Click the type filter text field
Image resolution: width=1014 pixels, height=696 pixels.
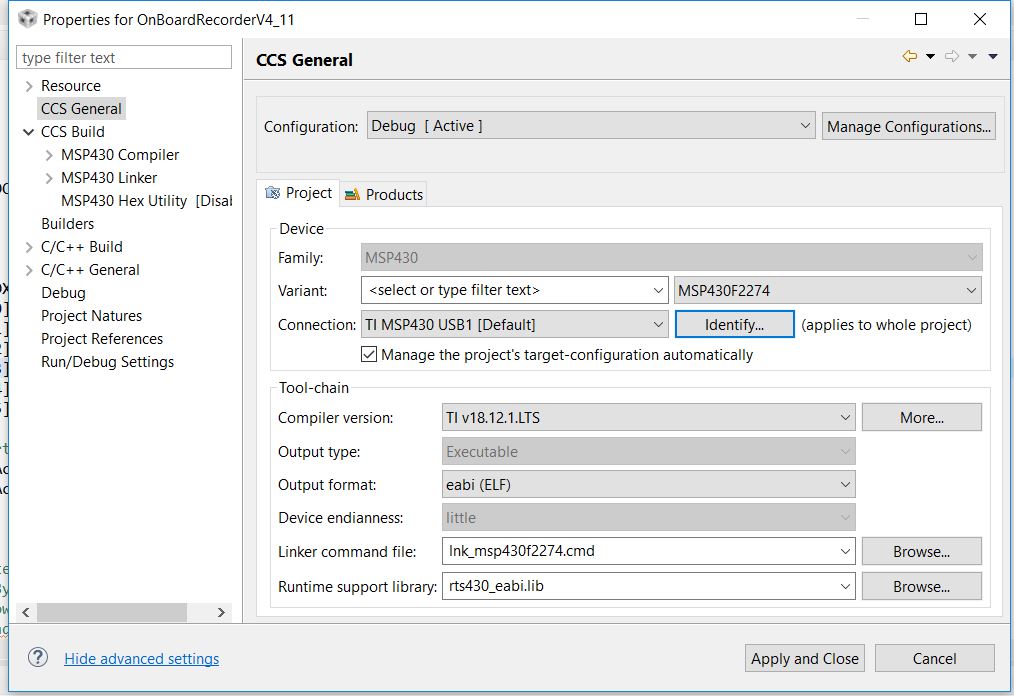click(124, 58)
